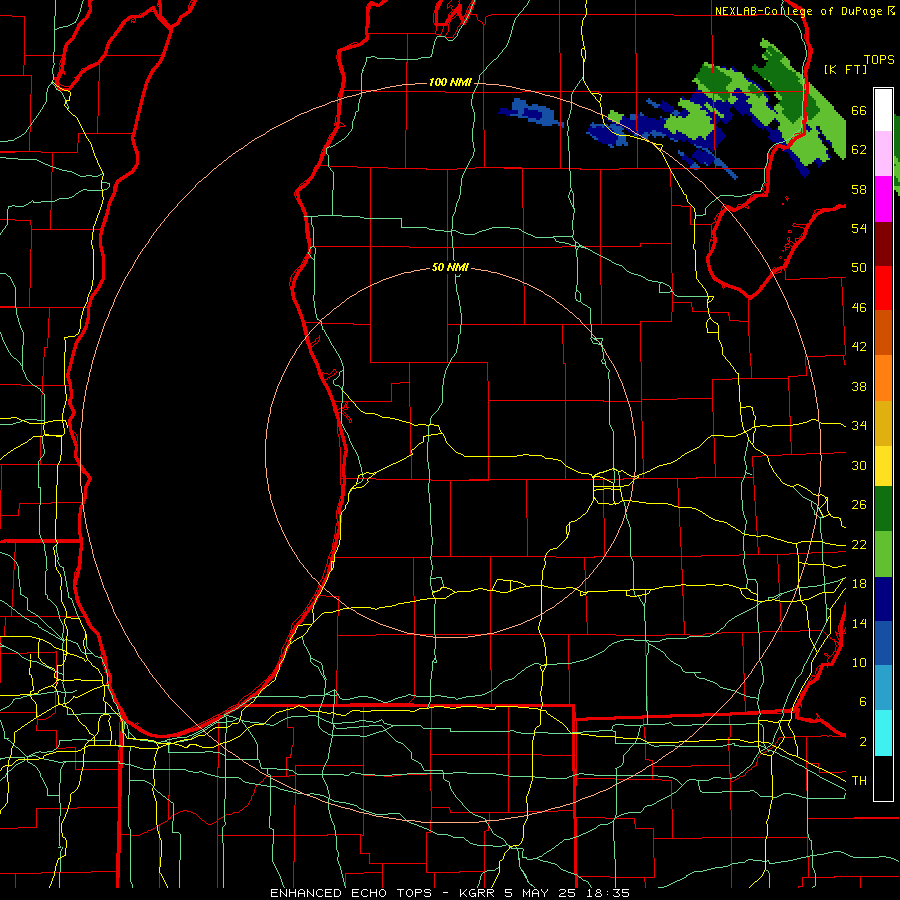Click the 18 legend value
Screen dimensions: 900x900
(x=859, y=583)
